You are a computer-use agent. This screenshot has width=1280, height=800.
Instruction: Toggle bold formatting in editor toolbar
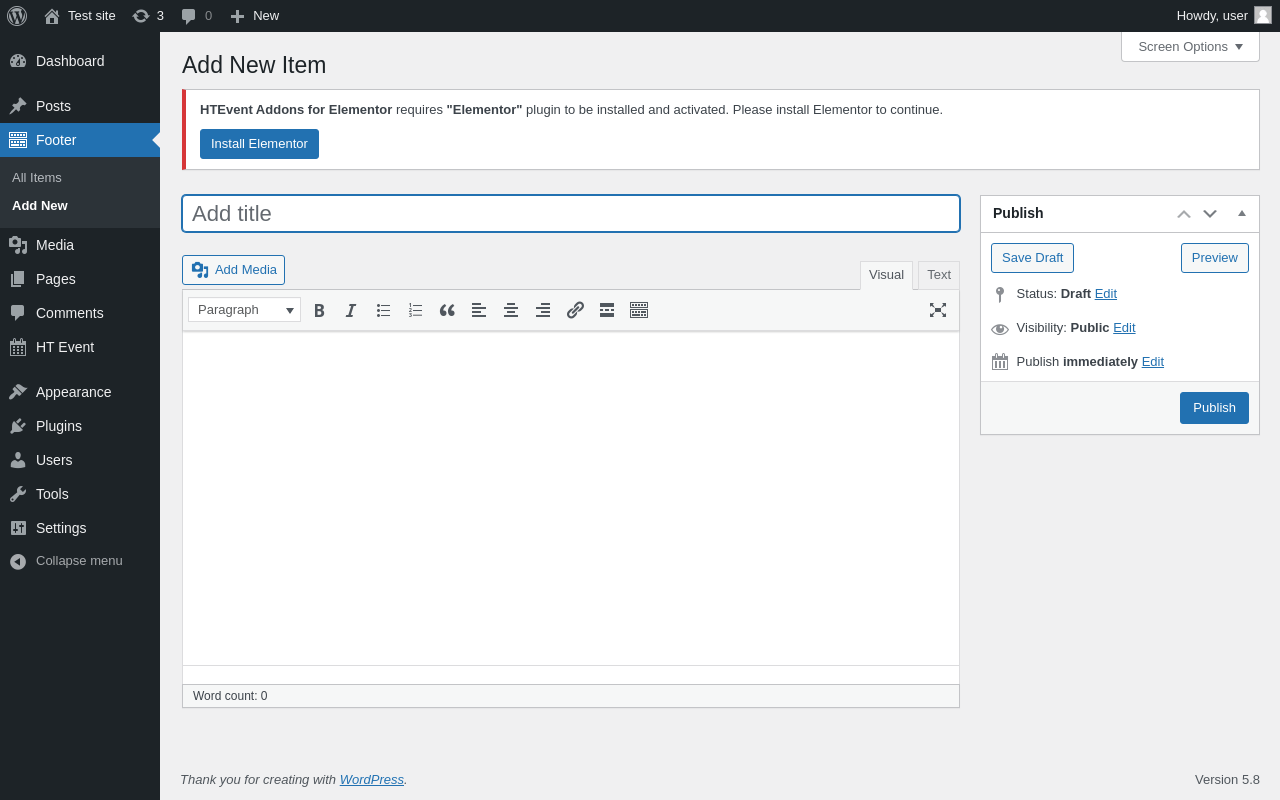[319, 310]
